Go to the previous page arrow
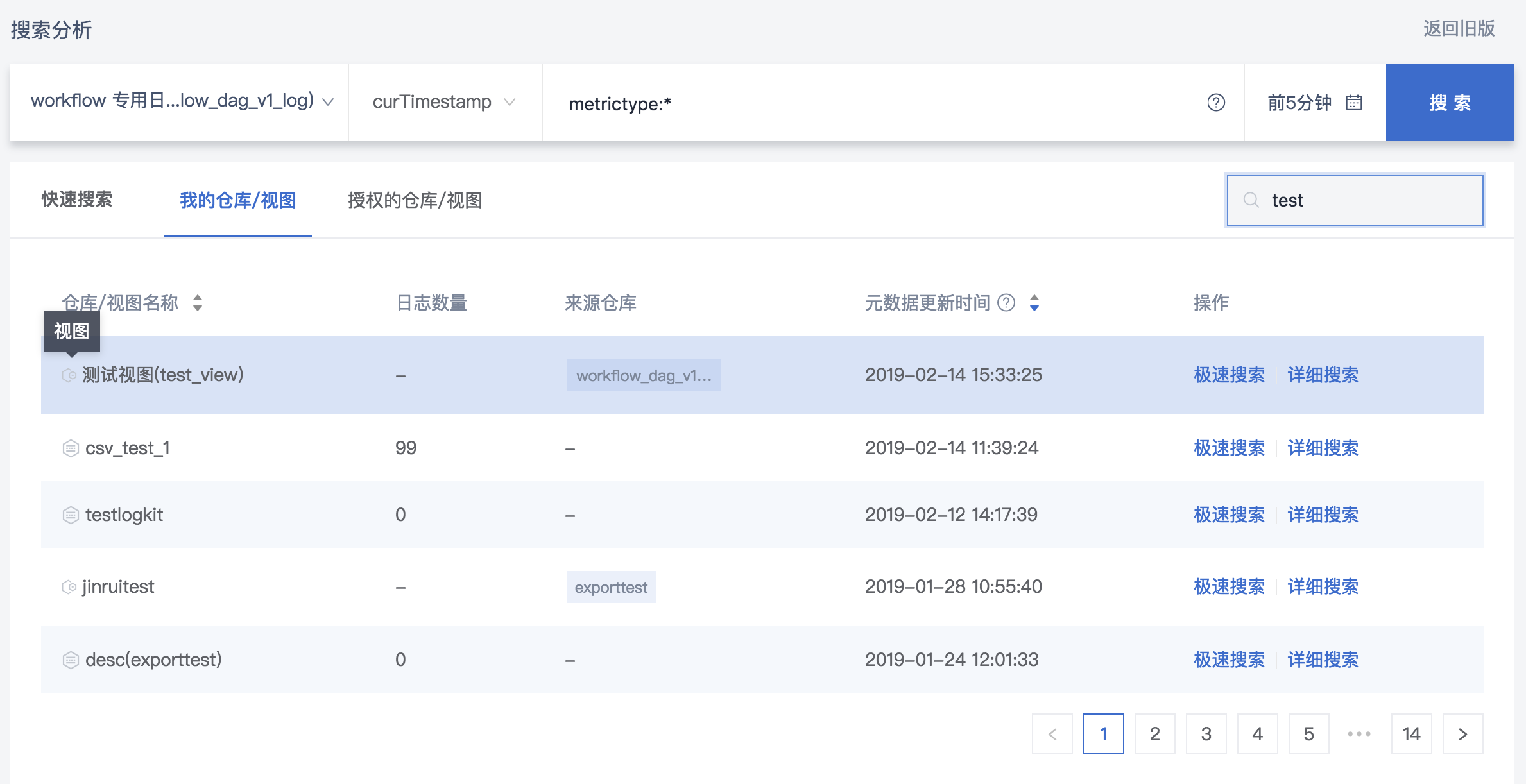This screenshot has height=784, width=1526. 1052,734
